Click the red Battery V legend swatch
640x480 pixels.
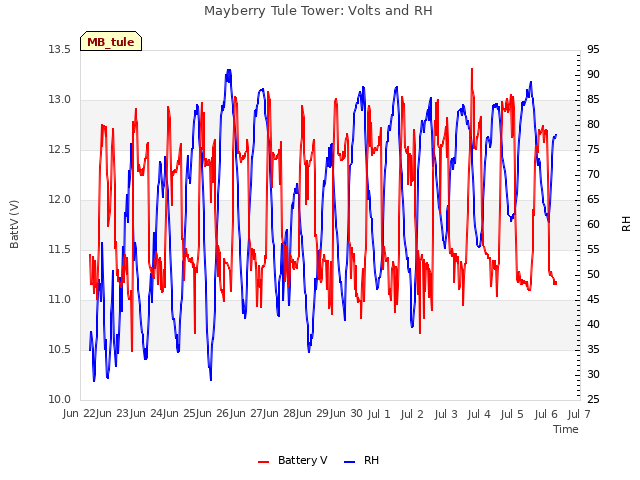[x=264, y=462]
